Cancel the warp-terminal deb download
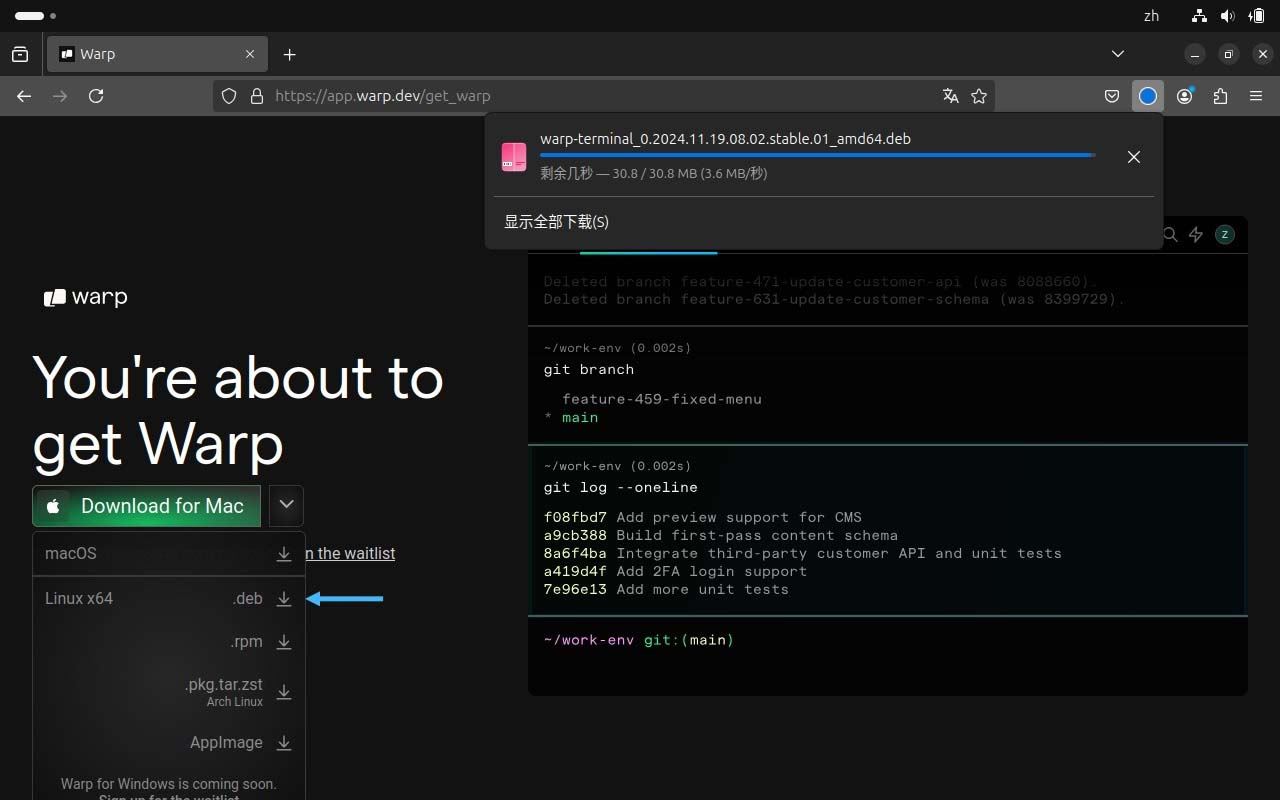The image size is (1280, 800). pos(1133,157)
